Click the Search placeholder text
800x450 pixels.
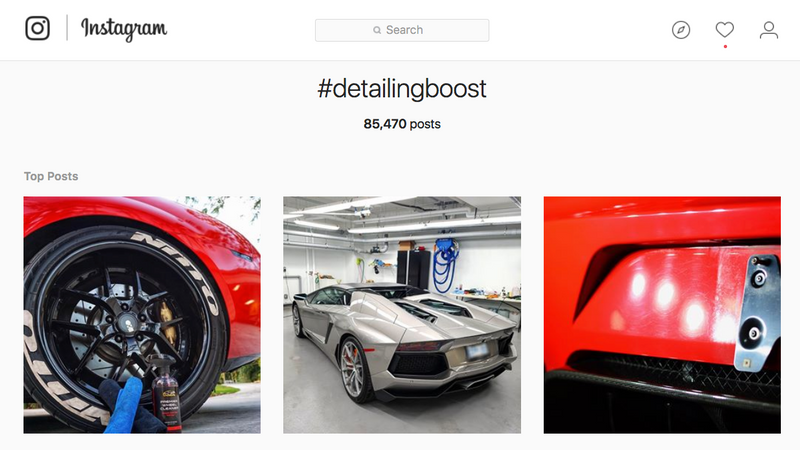click(x=404, y=30)
